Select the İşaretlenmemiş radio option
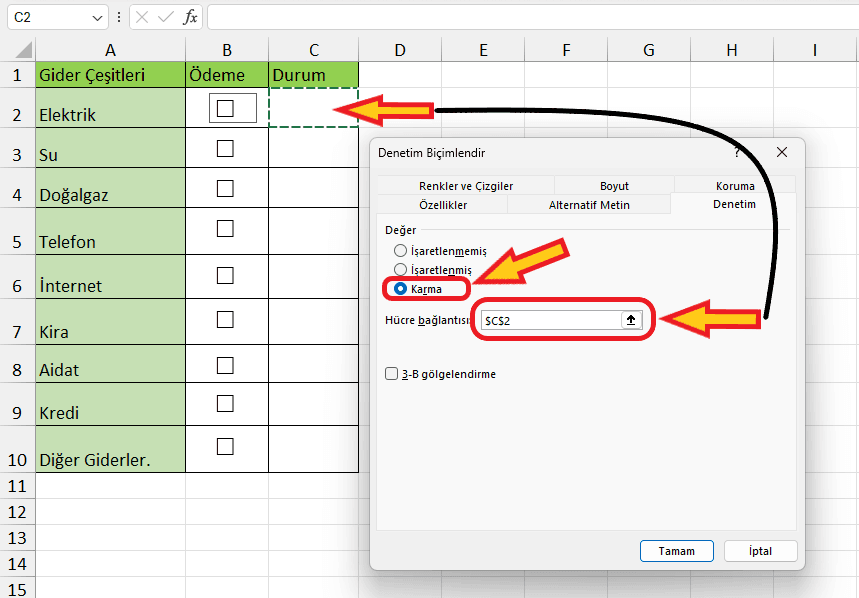 401,251
